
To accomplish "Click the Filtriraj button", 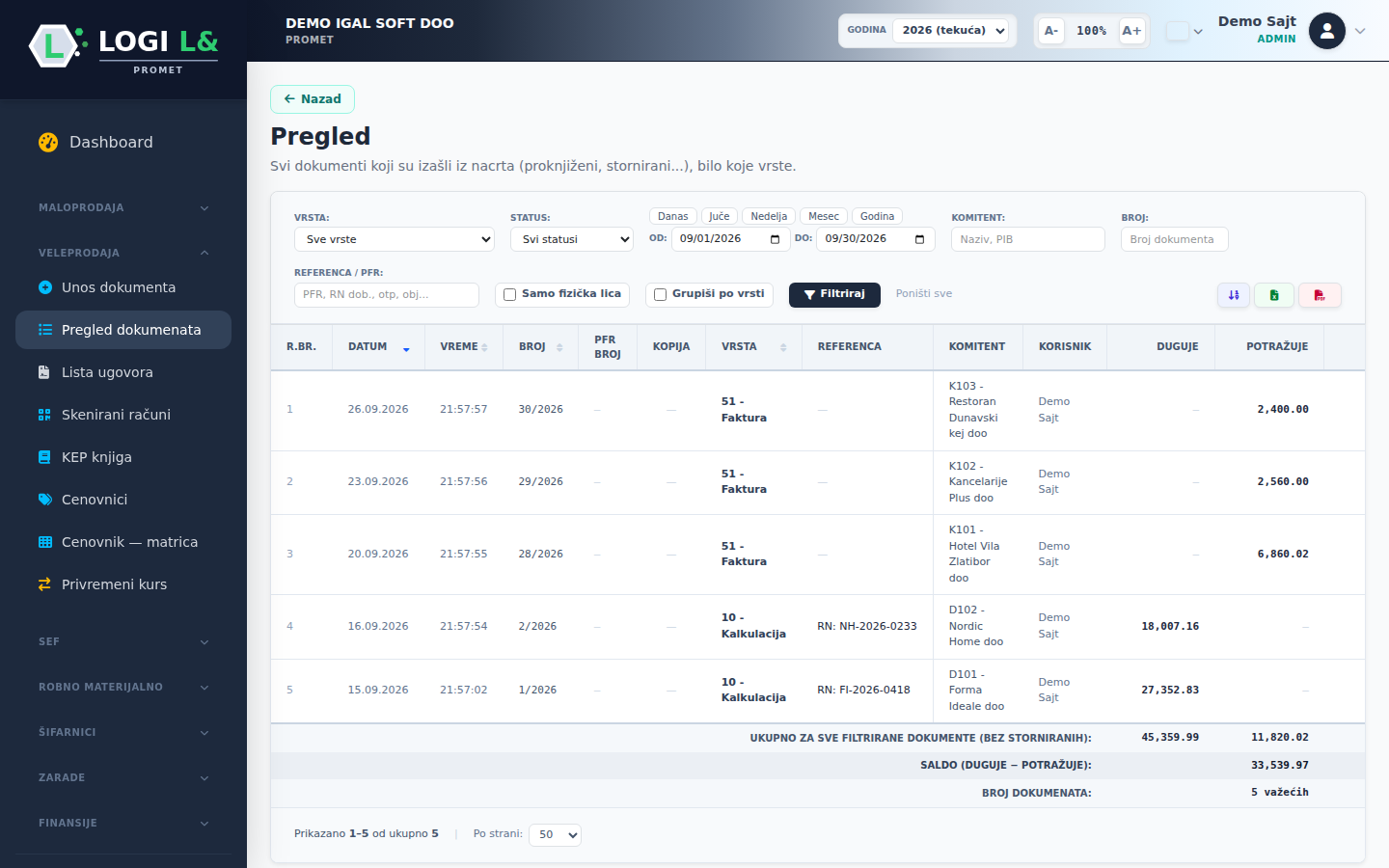I will click(834, 295).
